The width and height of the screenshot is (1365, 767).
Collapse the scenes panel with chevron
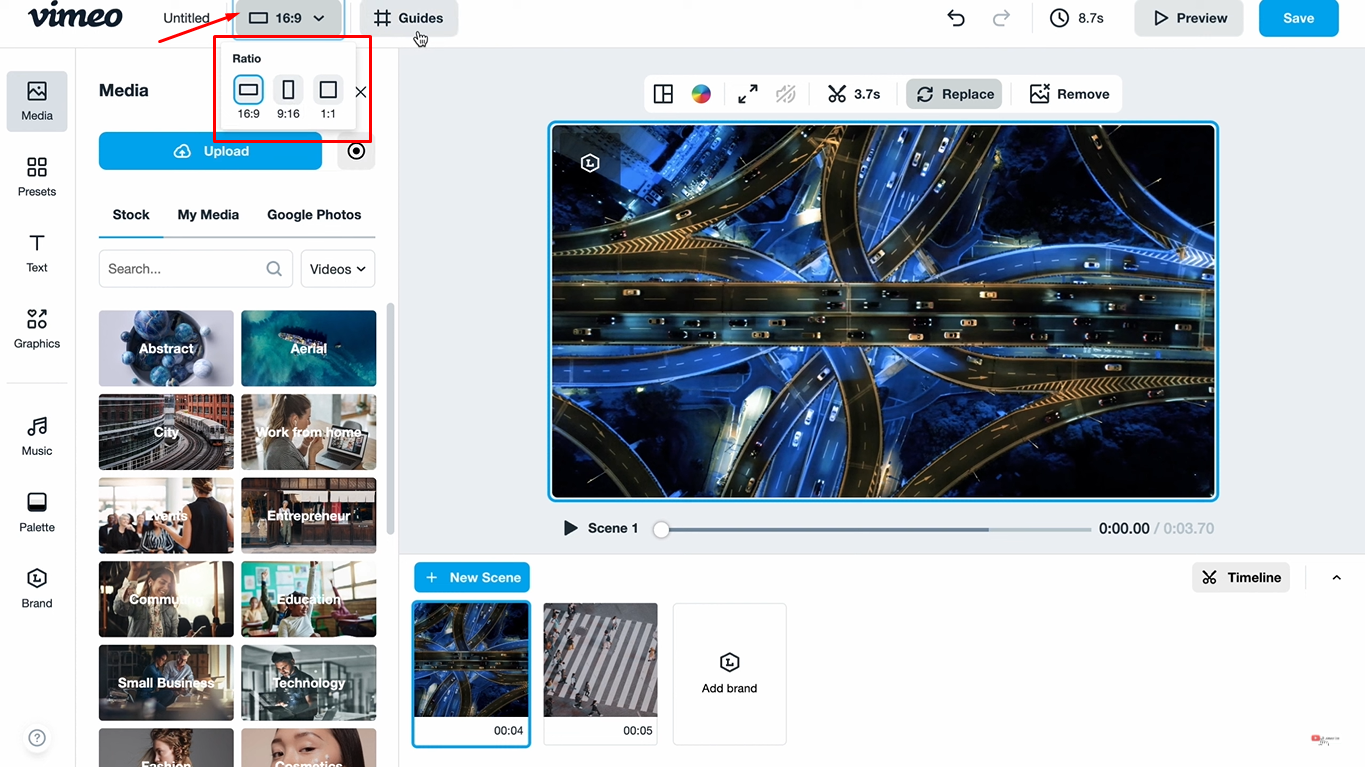click(1336, 577)
